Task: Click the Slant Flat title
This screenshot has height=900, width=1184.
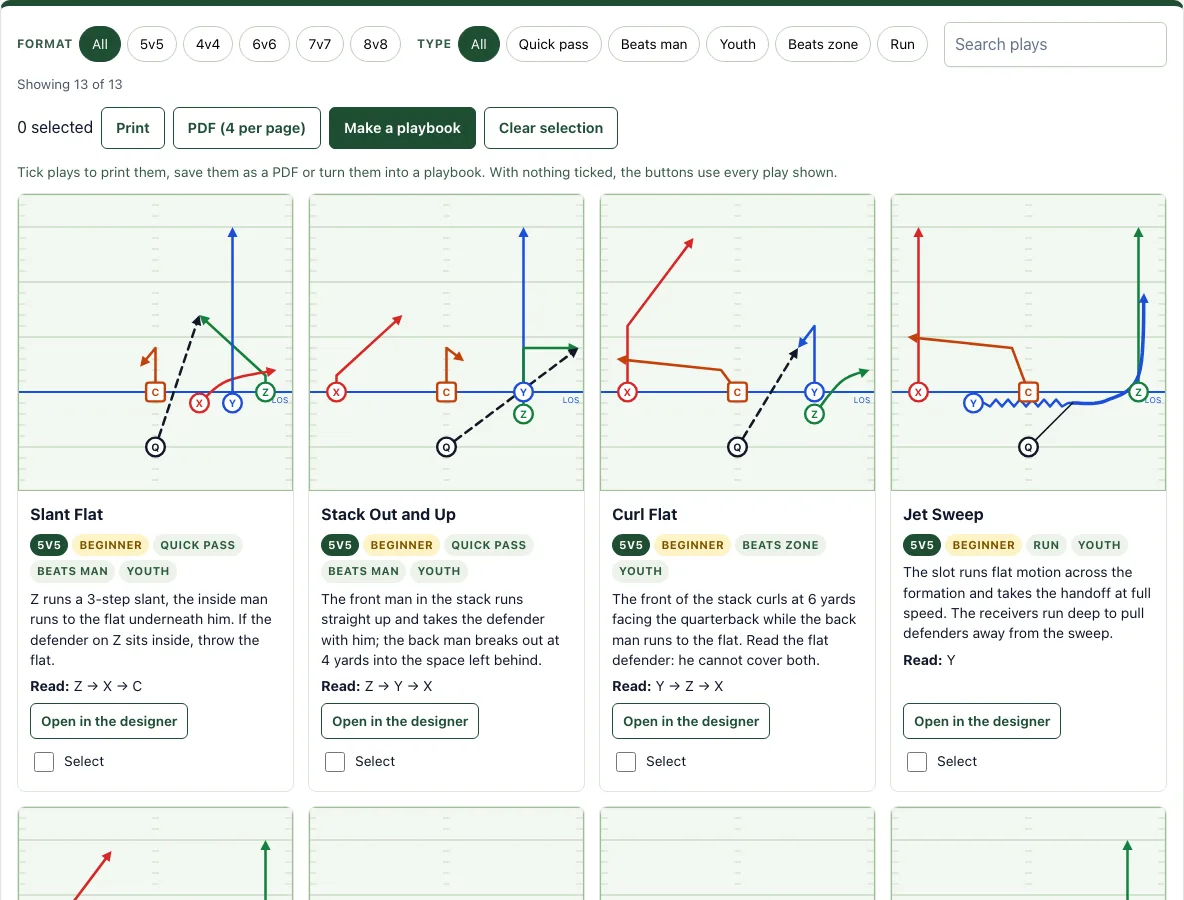Action: pyautogui.click(x=66, y=515)
